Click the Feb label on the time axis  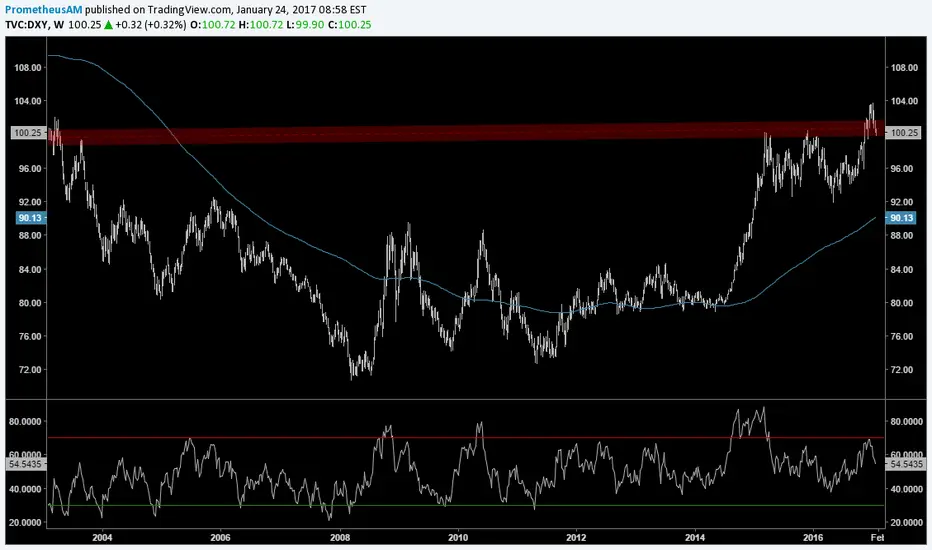tap(877, 538)
